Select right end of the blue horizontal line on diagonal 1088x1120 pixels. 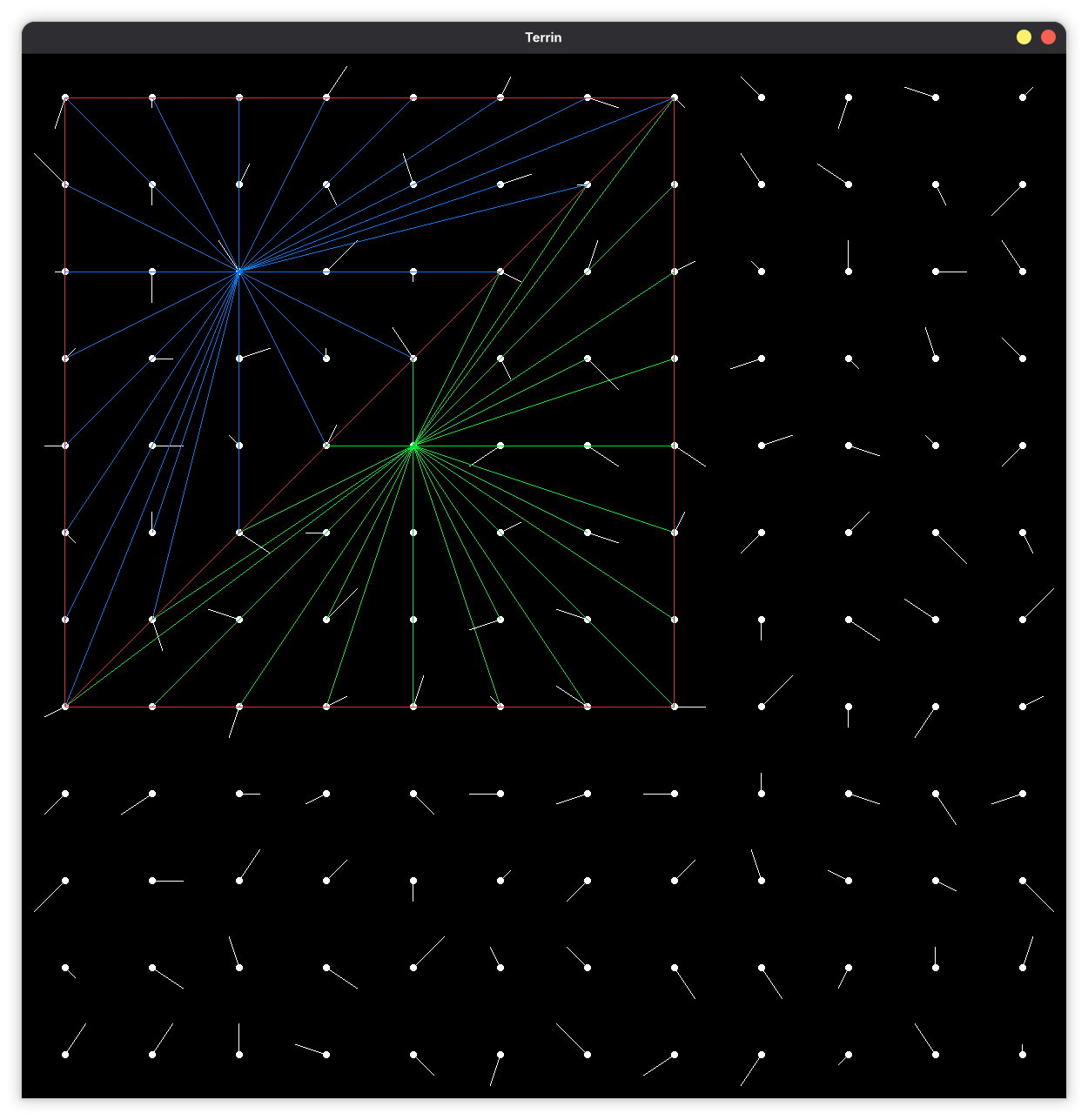pyautogui.click(x=500, y=272)
